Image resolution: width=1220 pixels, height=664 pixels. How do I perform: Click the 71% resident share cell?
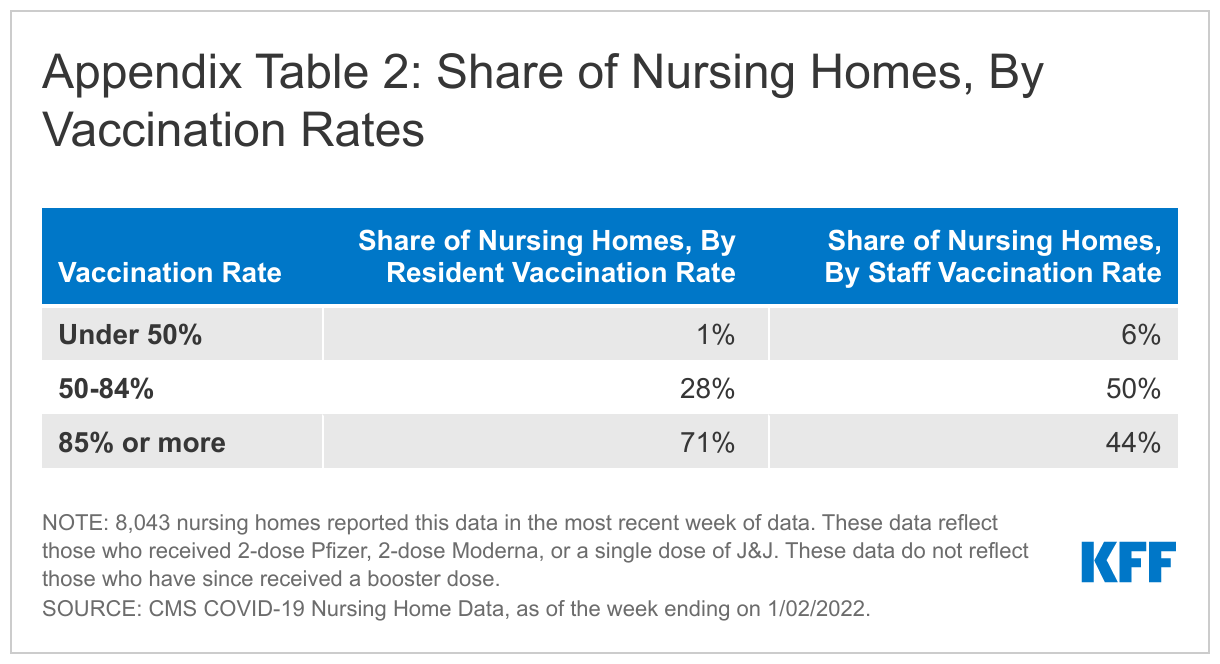(x=546, y=441)
